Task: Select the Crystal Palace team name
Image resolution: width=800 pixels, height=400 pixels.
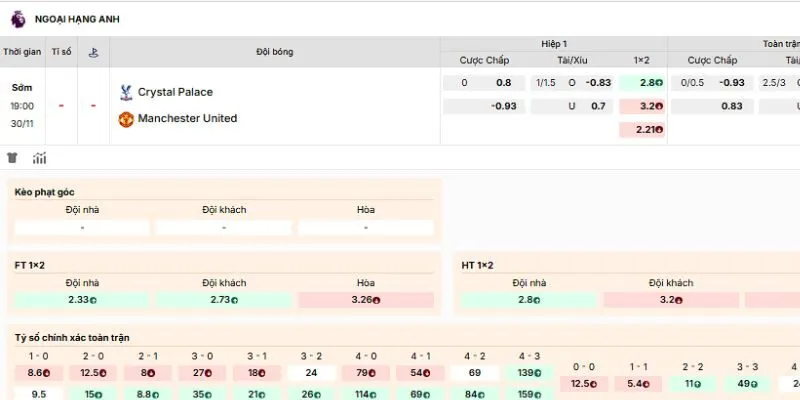Action: tap(175, 92)
